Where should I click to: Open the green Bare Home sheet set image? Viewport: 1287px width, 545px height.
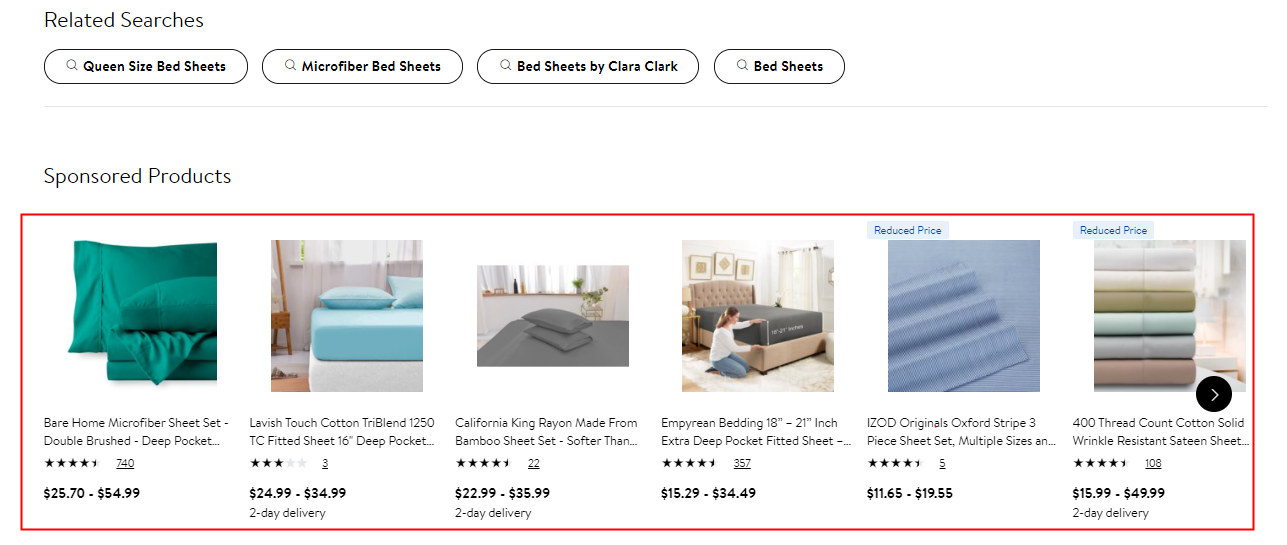[x=141, y=315]
